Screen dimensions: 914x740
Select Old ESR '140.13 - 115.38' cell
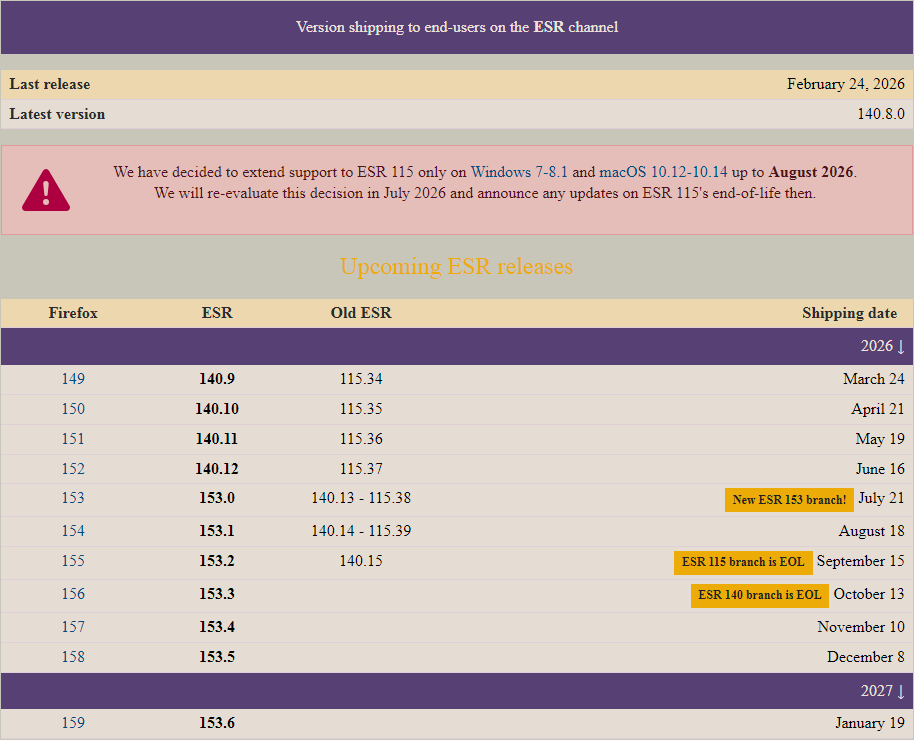[361, 498]
